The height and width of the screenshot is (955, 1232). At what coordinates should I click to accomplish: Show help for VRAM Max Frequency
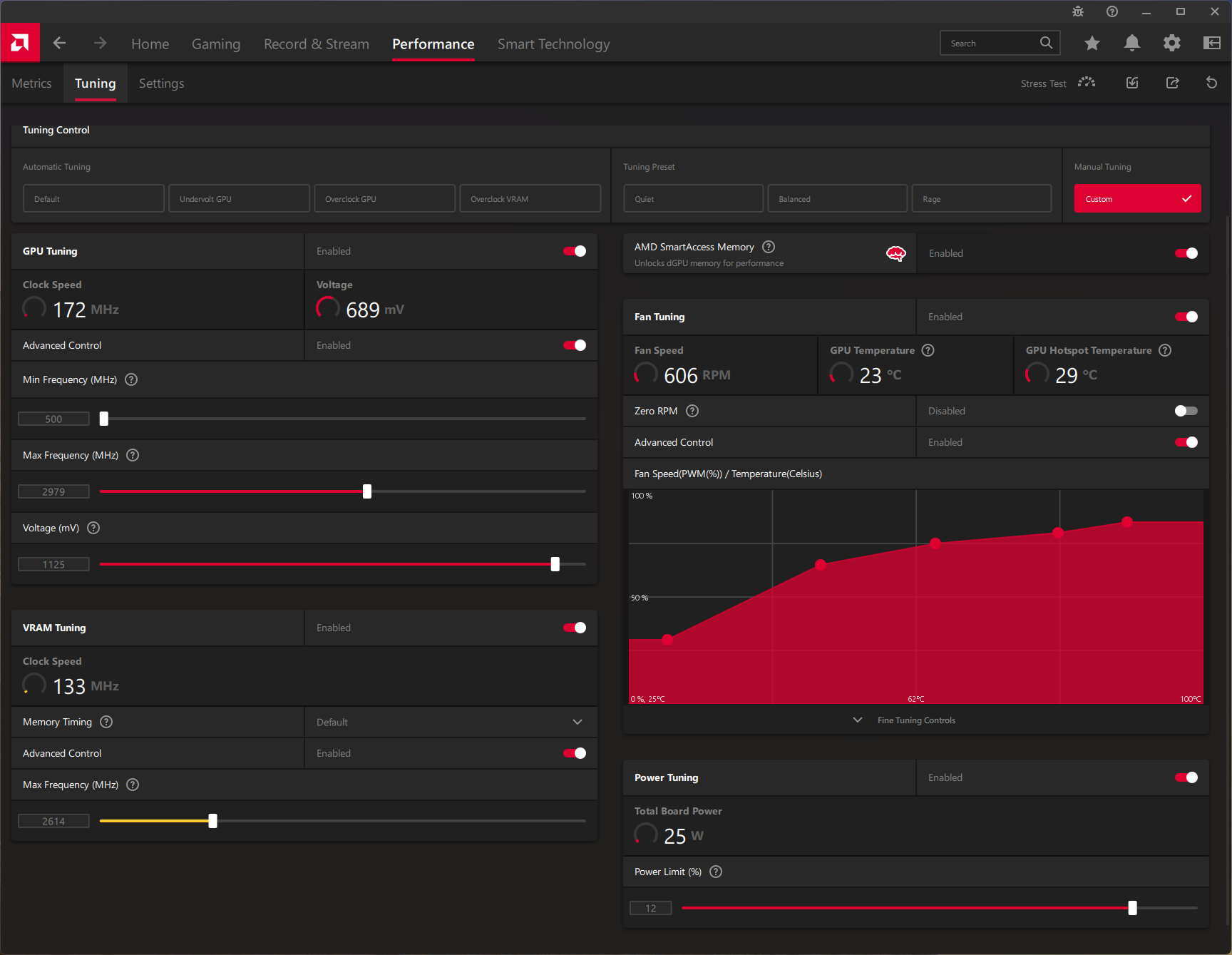(133, 785)
